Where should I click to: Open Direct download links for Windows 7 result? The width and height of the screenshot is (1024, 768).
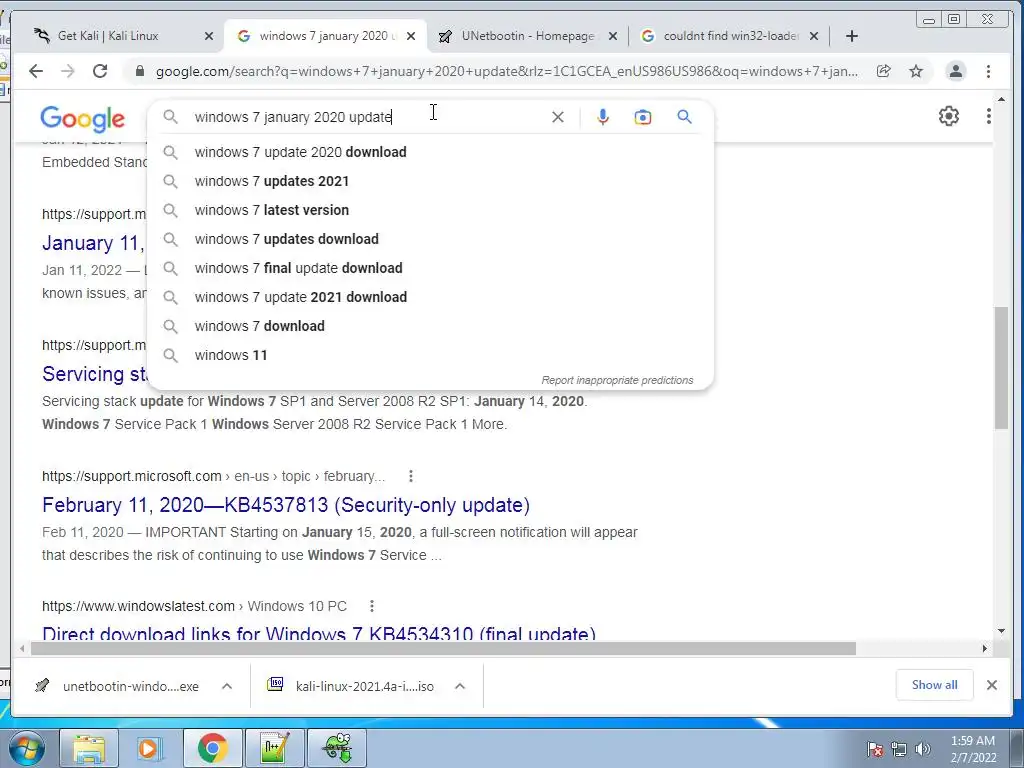319,633
